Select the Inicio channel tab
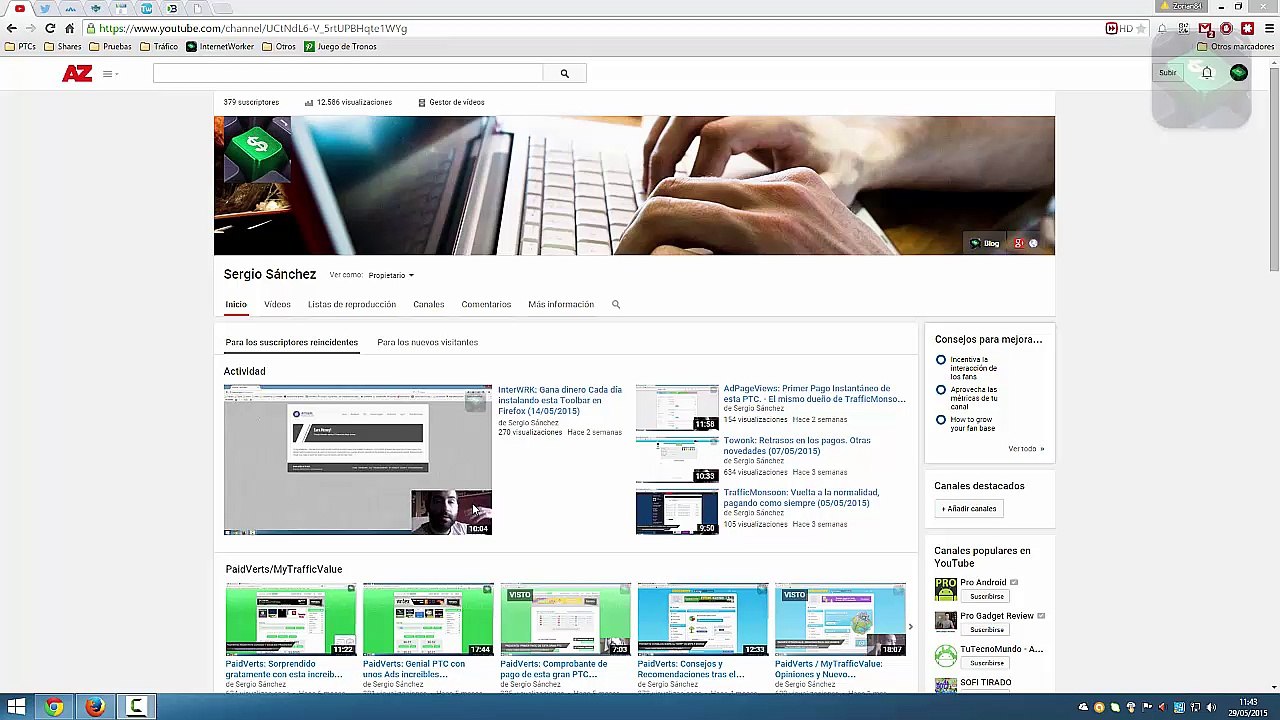 pos(236,304)
